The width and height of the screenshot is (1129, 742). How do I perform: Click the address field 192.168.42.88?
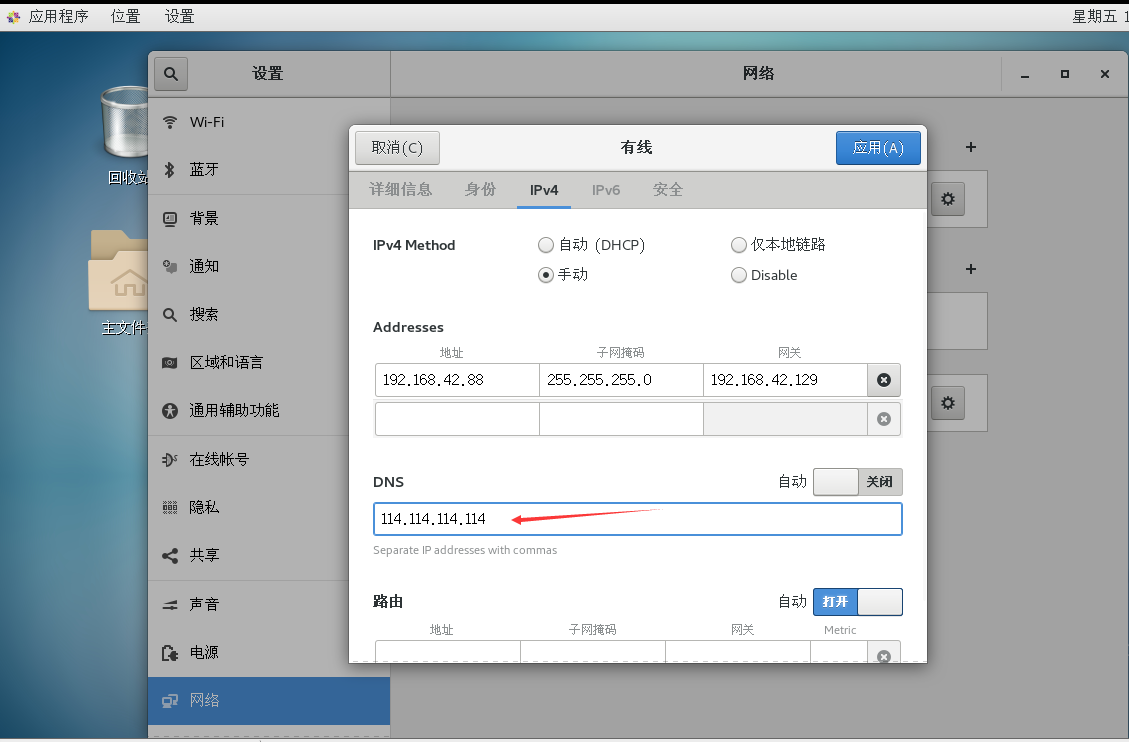[x=457, y=380]
